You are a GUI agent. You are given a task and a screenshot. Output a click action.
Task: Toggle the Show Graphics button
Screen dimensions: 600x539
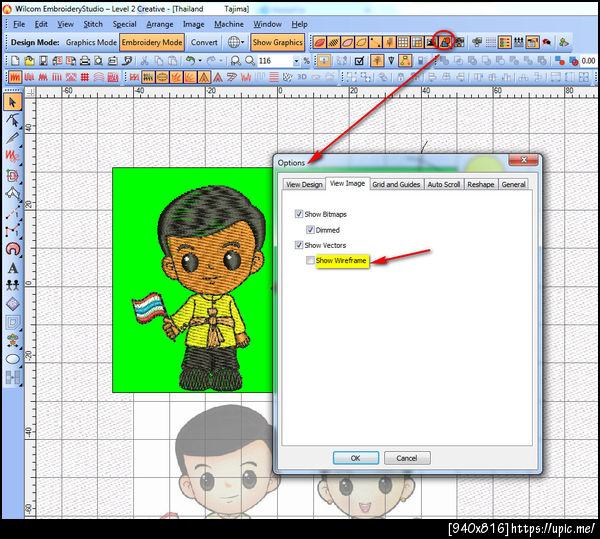(x=277, y=42)
